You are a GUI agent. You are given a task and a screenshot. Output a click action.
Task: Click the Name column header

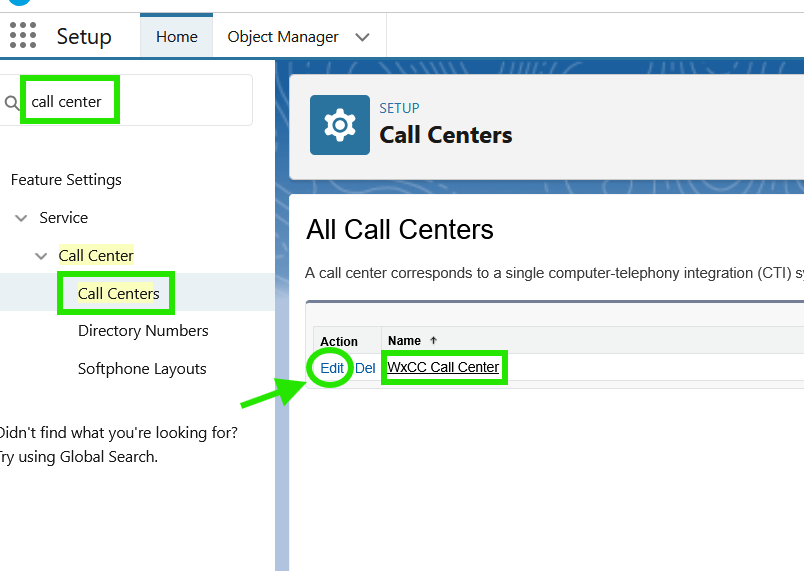(404, 340)
